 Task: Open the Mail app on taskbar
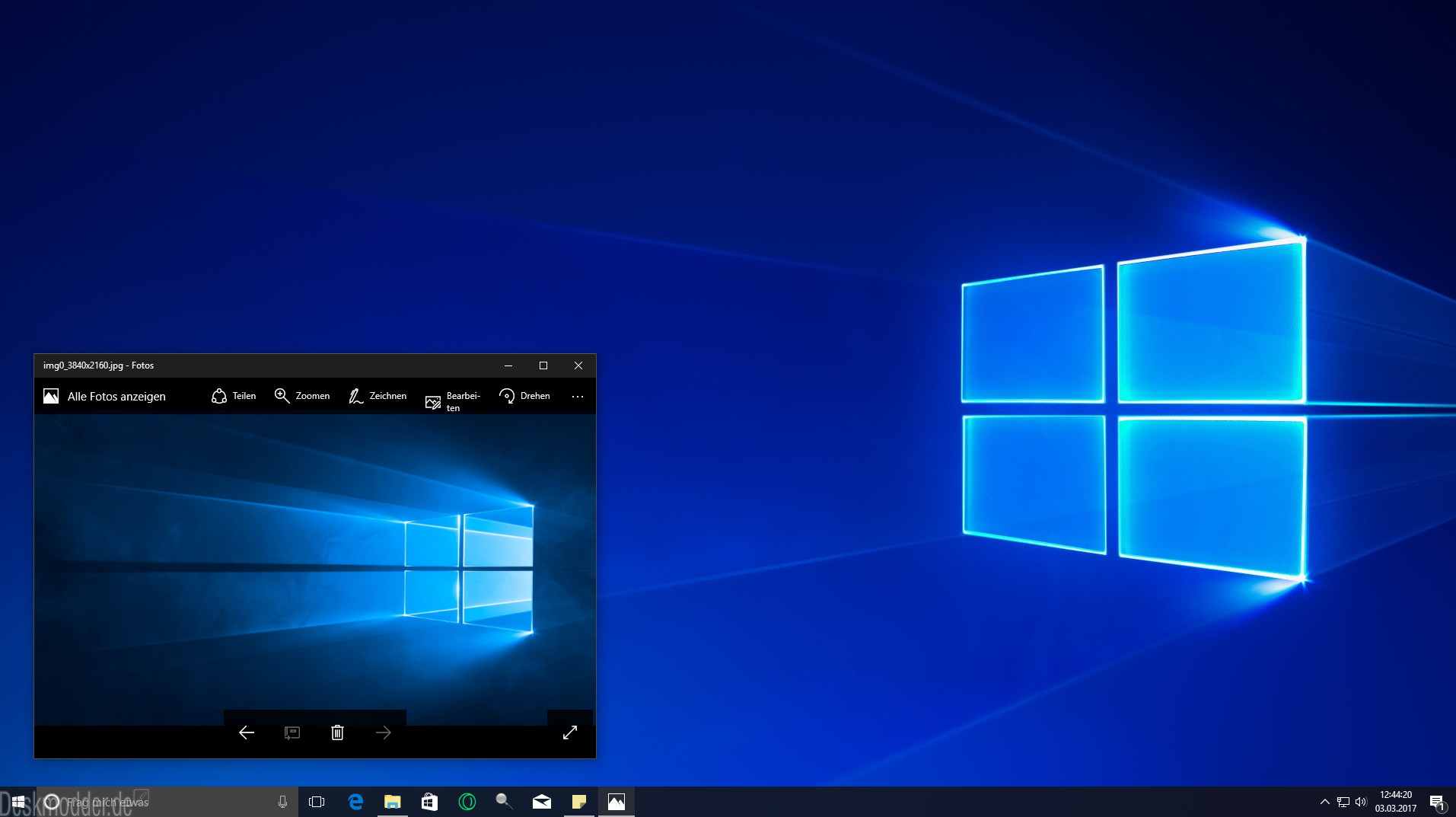point(542,802)
